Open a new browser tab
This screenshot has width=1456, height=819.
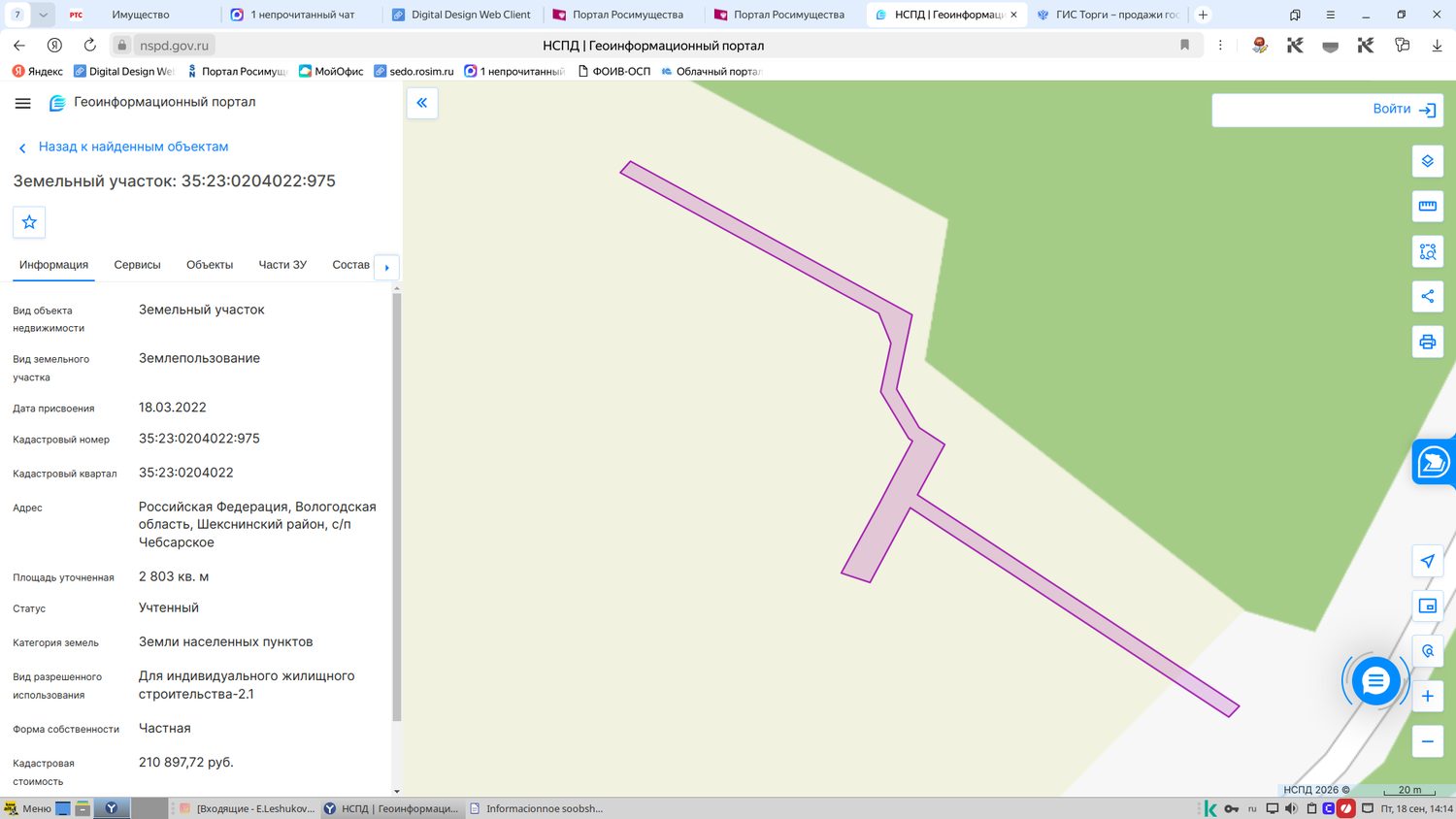tap(1203, 15)
